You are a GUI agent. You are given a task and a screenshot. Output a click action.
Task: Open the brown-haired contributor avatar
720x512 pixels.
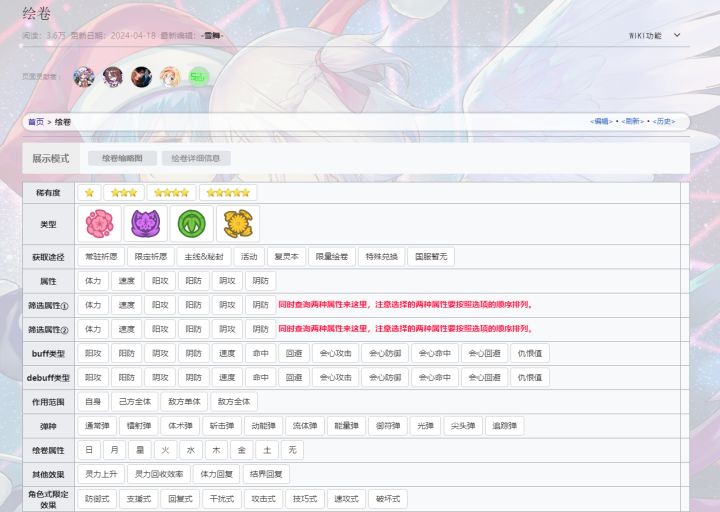[x=112, y=77]
